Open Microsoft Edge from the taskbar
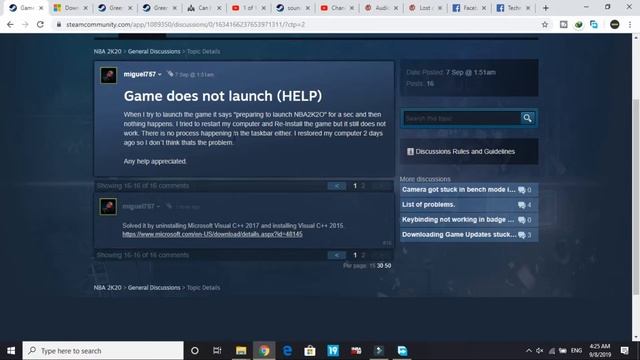The width and height of the screenshot is (640, 360). click(287, 351)
